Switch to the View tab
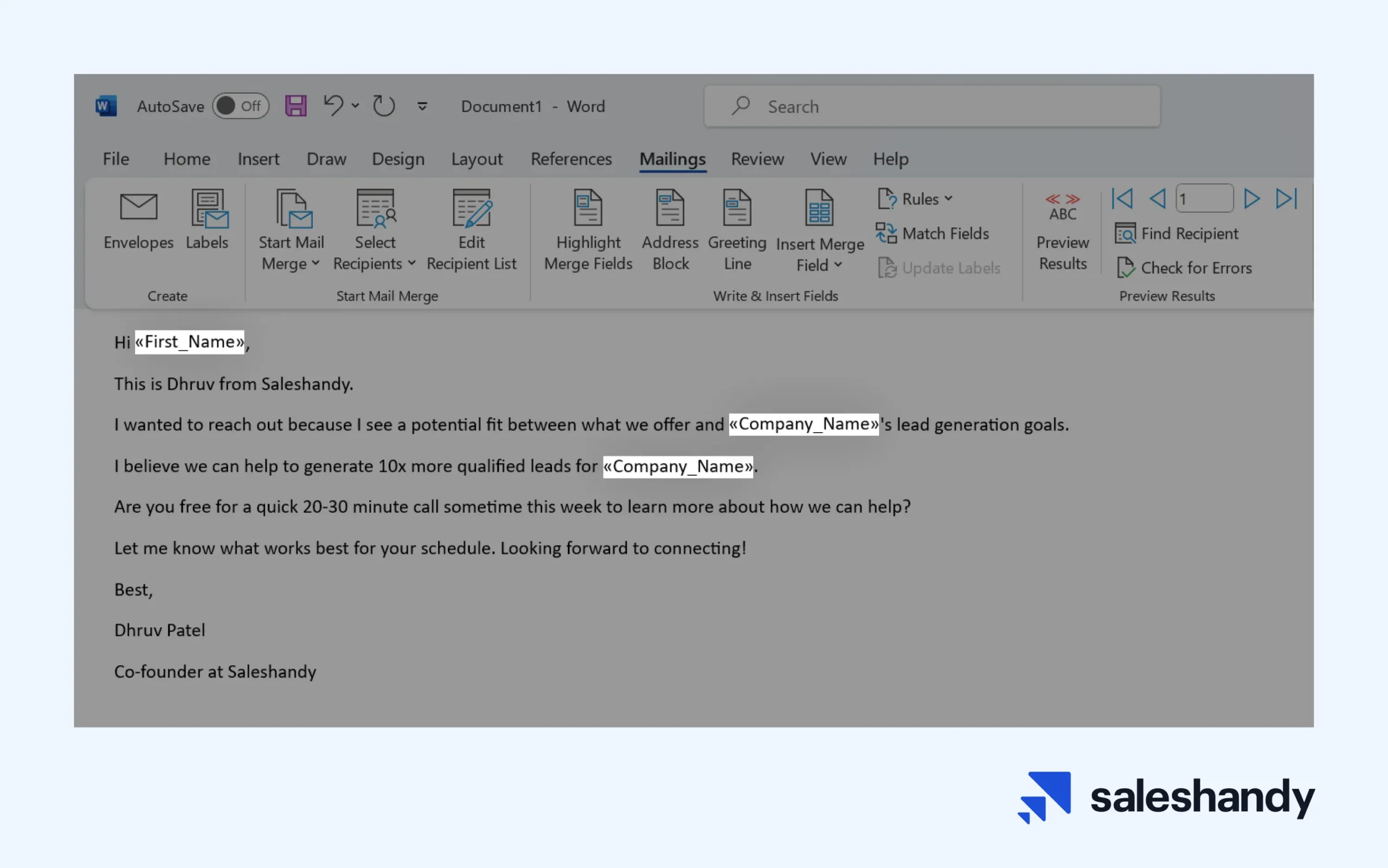This screenshot has height=868, width=1388. coord(828,159)
